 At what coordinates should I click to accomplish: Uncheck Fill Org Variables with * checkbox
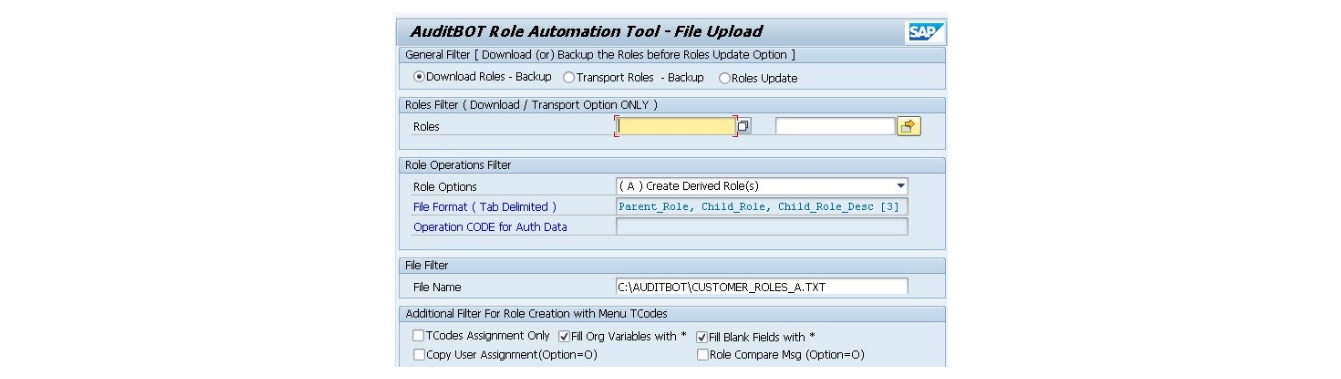pos(563,336)
